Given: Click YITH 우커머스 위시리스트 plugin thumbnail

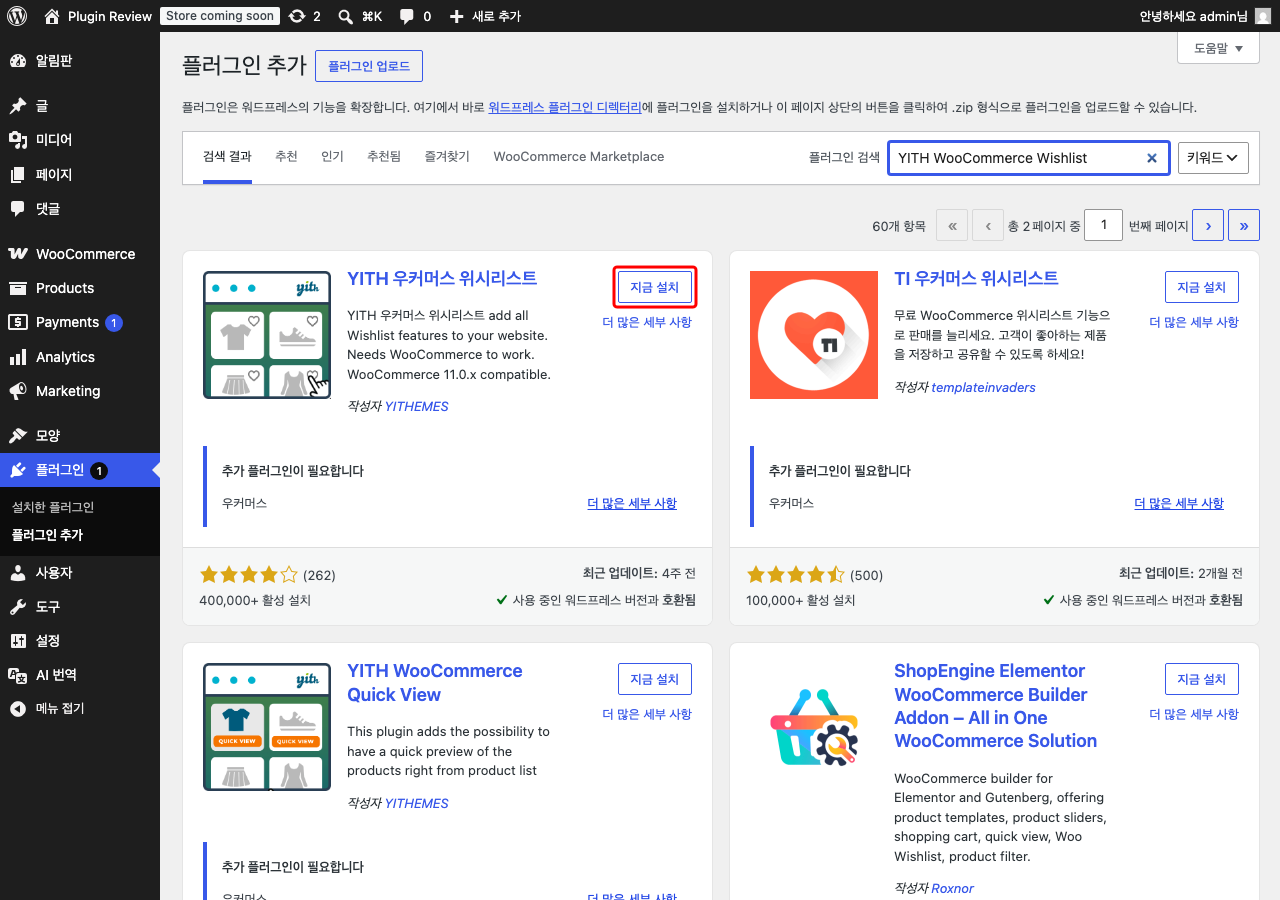Looking at the screenshot, I should (x=267, y=335).
